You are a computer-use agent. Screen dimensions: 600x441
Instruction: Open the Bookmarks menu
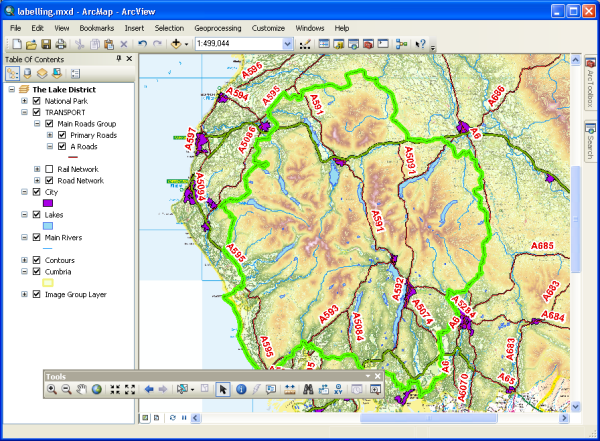click(x=96, y=28)
